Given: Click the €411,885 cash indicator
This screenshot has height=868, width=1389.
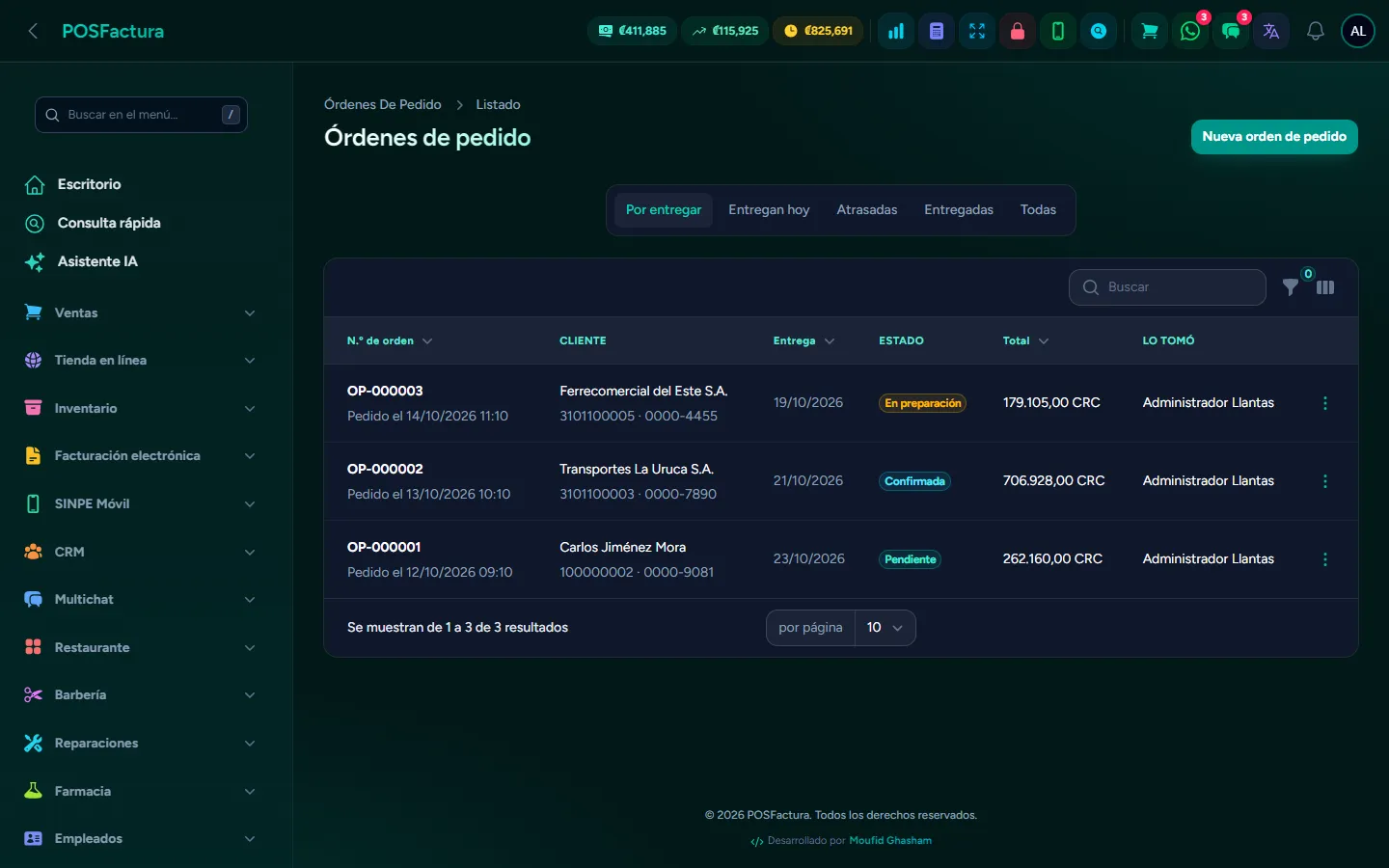Looking at the screenshot, I should point(633,31).
